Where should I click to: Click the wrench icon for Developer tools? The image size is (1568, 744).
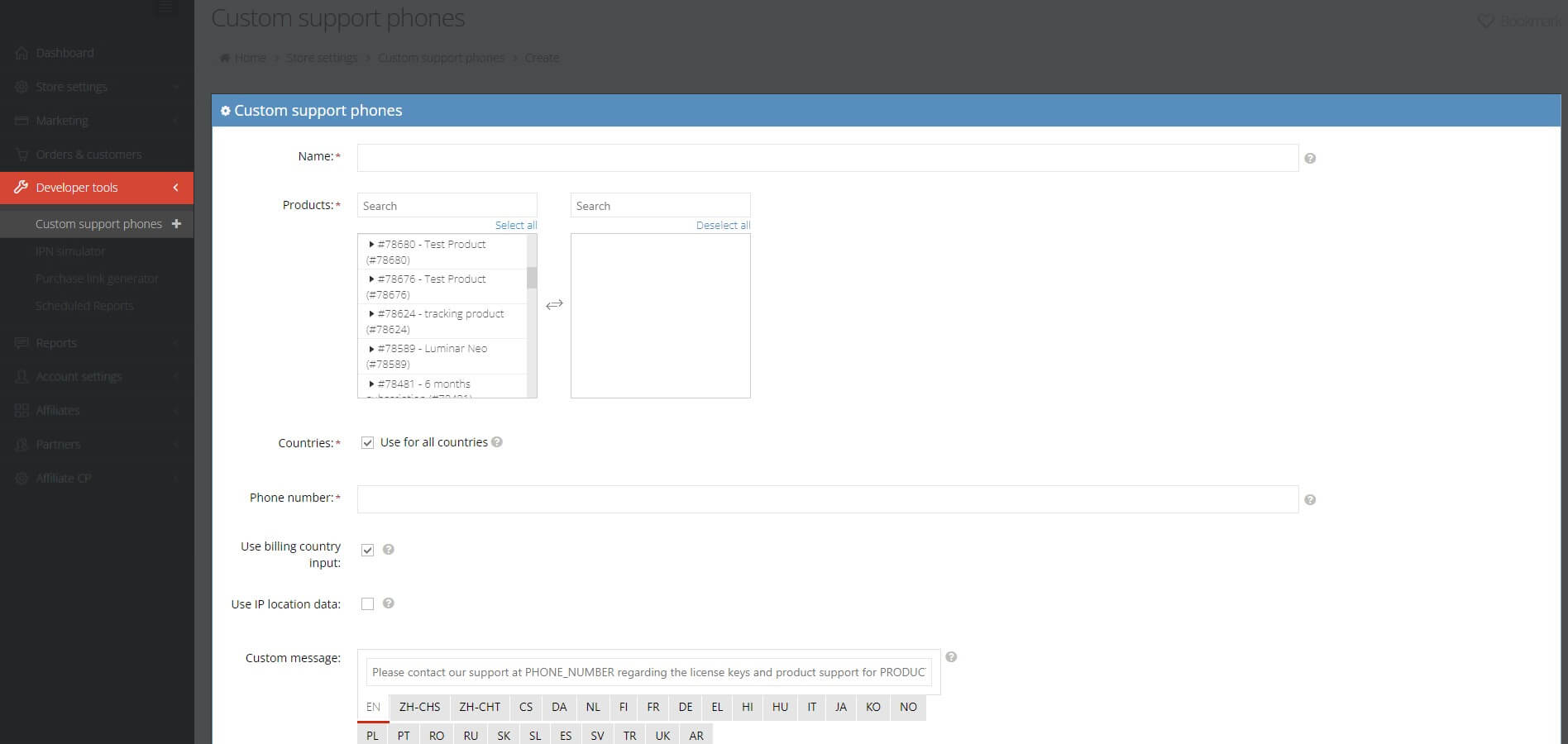point(21,187)
